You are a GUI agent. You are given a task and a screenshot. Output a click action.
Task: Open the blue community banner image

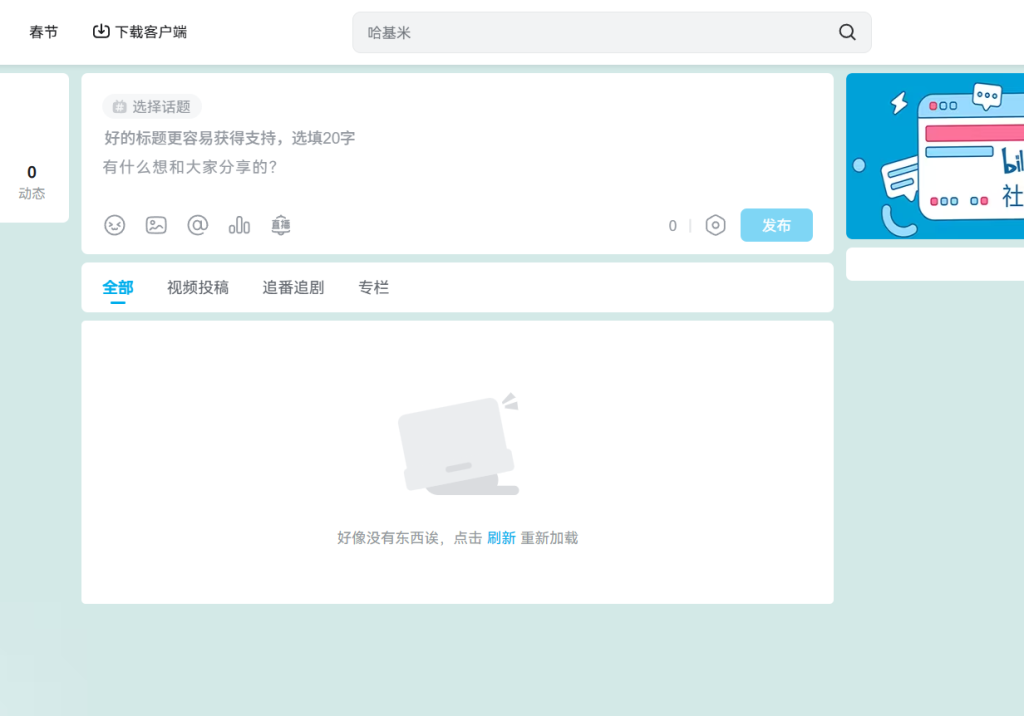click(935, 156)
